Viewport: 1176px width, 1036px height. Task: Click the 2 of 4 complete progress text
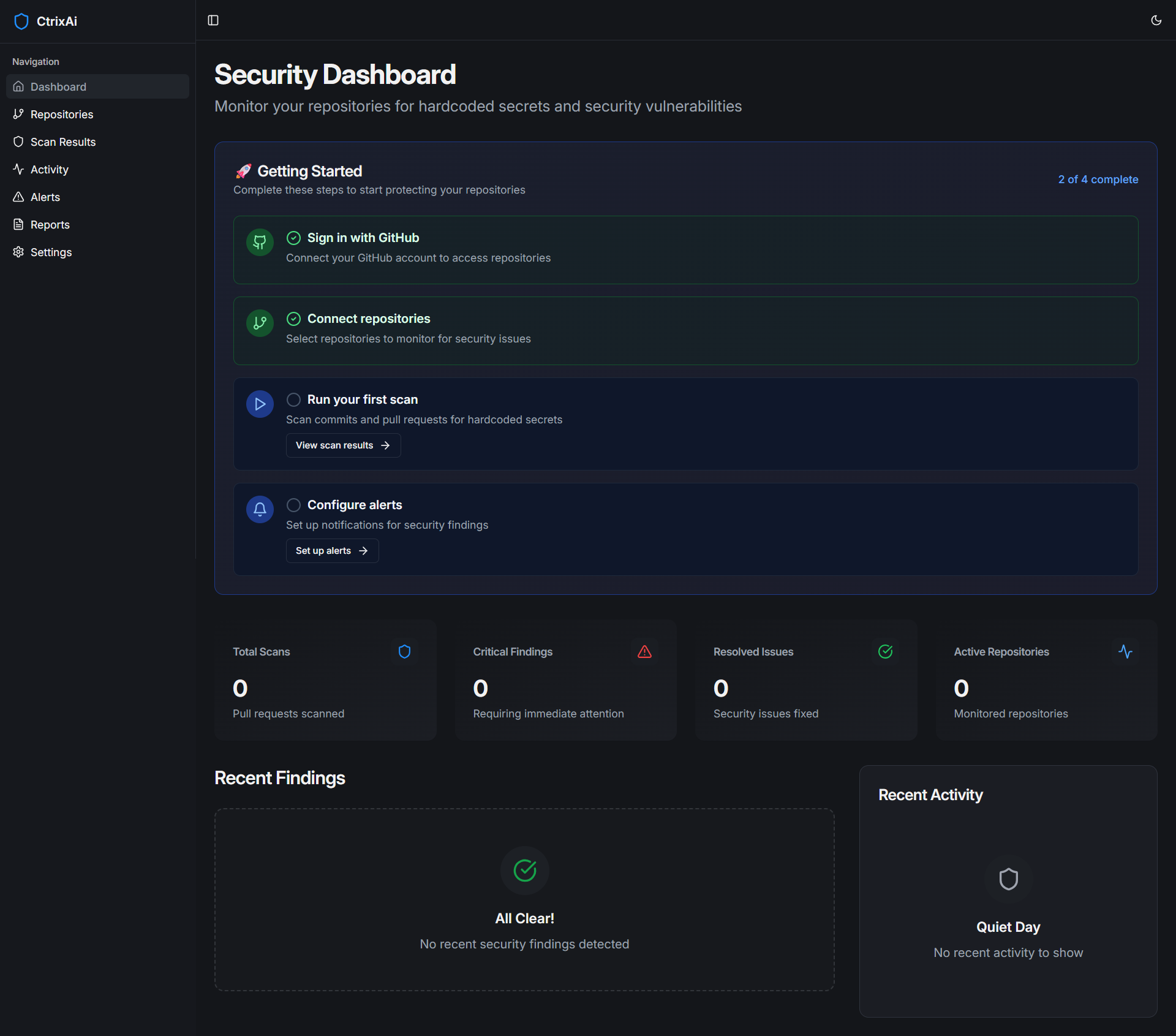click(1098, 180)
